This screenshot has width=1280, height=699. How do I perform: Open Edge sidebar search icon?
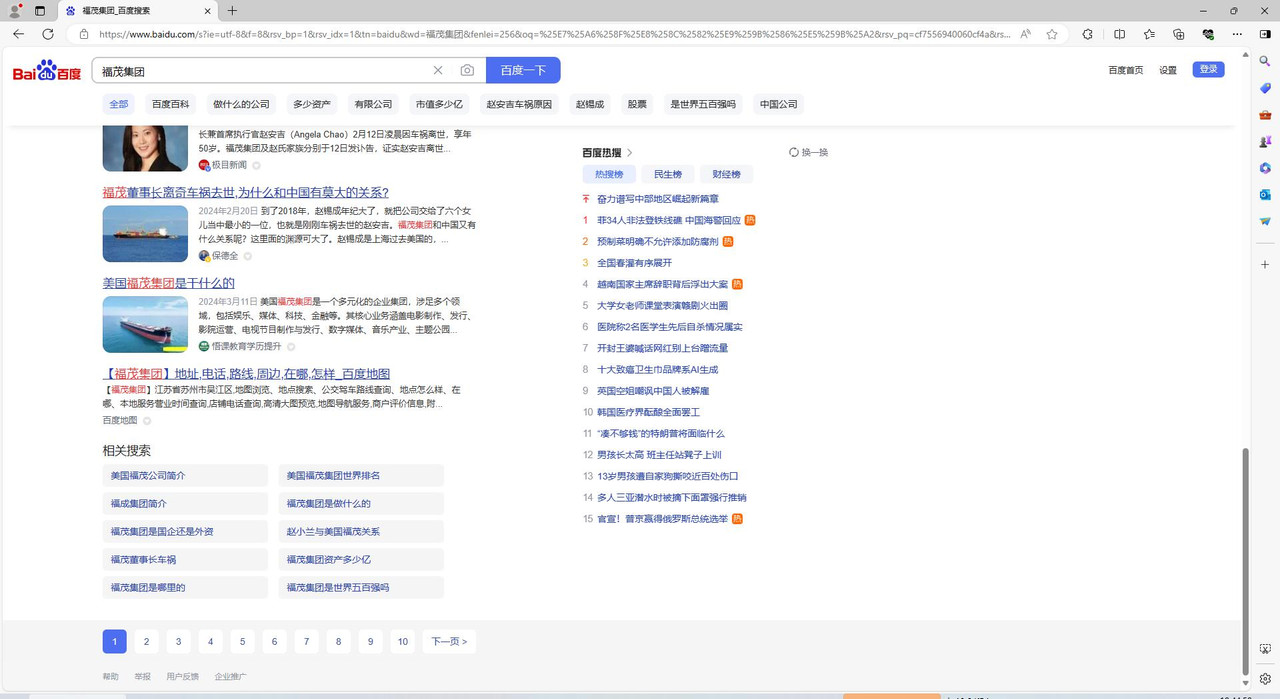click(x=1265, y=61)
